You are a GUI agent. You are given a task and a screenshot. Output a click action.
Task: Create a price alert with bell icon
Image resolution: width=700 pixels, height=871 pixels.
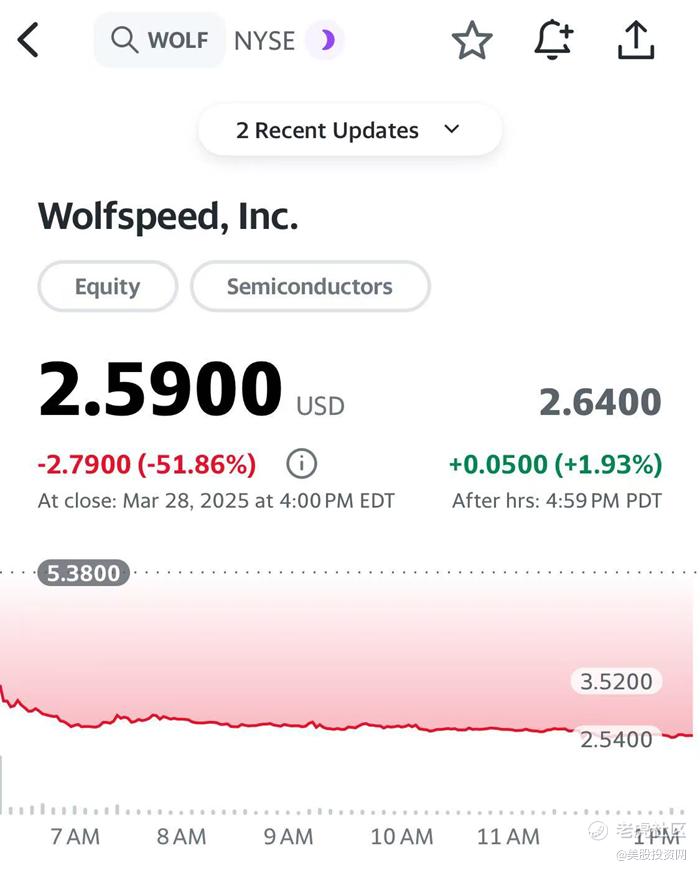pyautogui.click(x=553, y=41)
